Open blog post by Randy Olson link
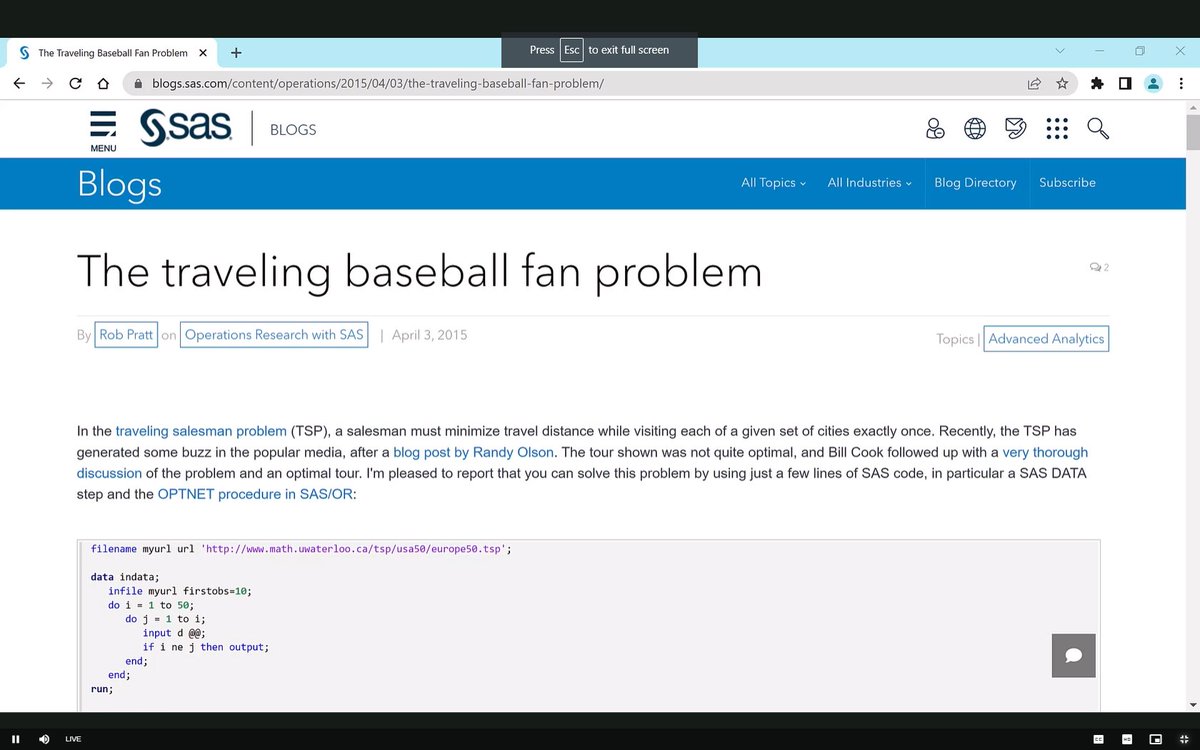Image resolution: width=1200 pixels, height=750 pixels. [474, 453]
